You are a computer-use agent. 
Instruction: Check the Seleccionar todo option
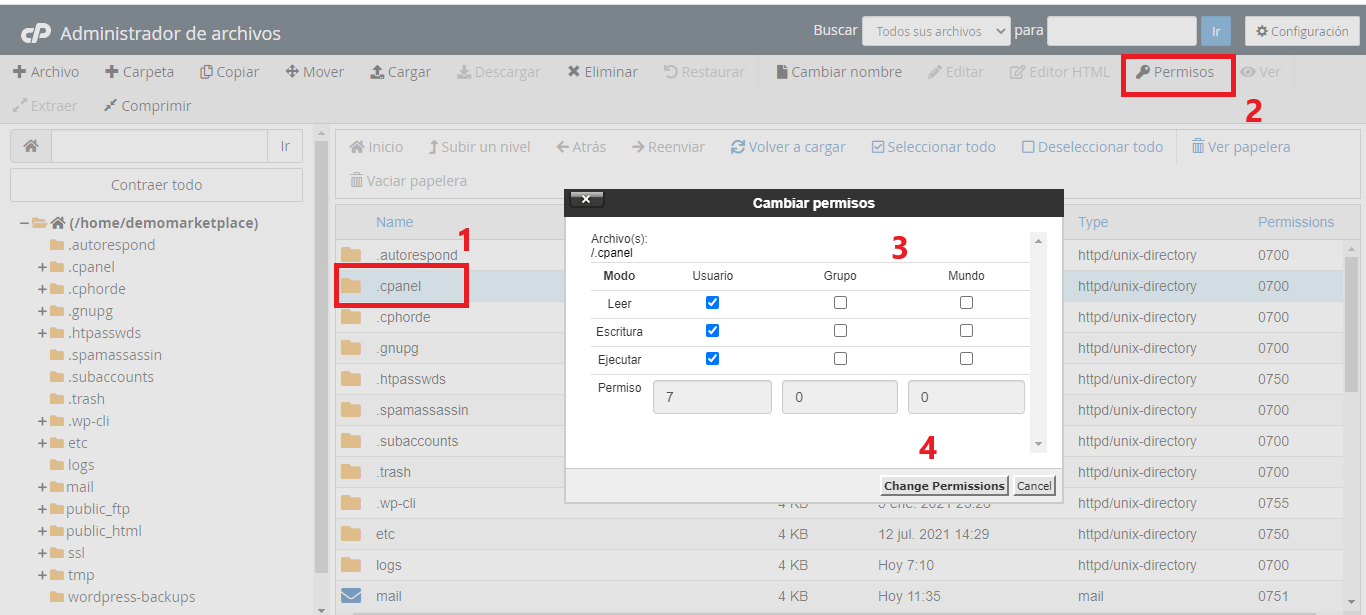click(x=933, y=147)
